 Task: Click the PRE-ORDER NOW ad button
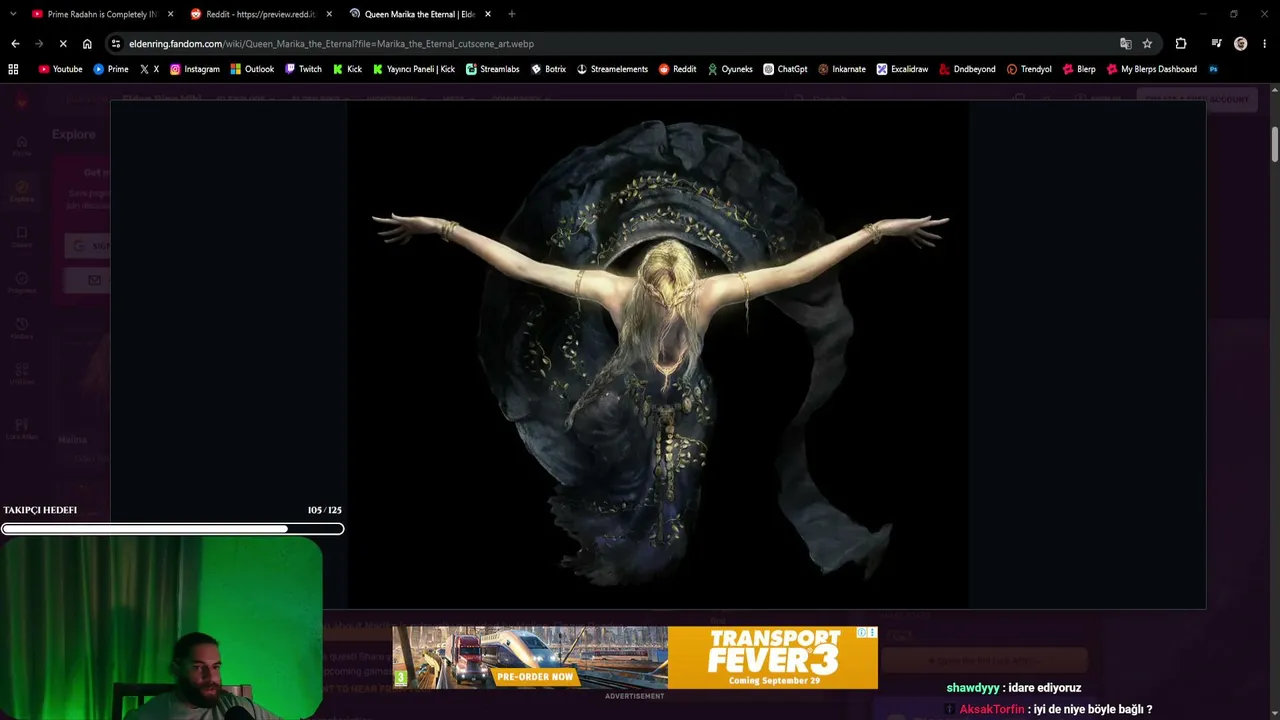(535, 677)
